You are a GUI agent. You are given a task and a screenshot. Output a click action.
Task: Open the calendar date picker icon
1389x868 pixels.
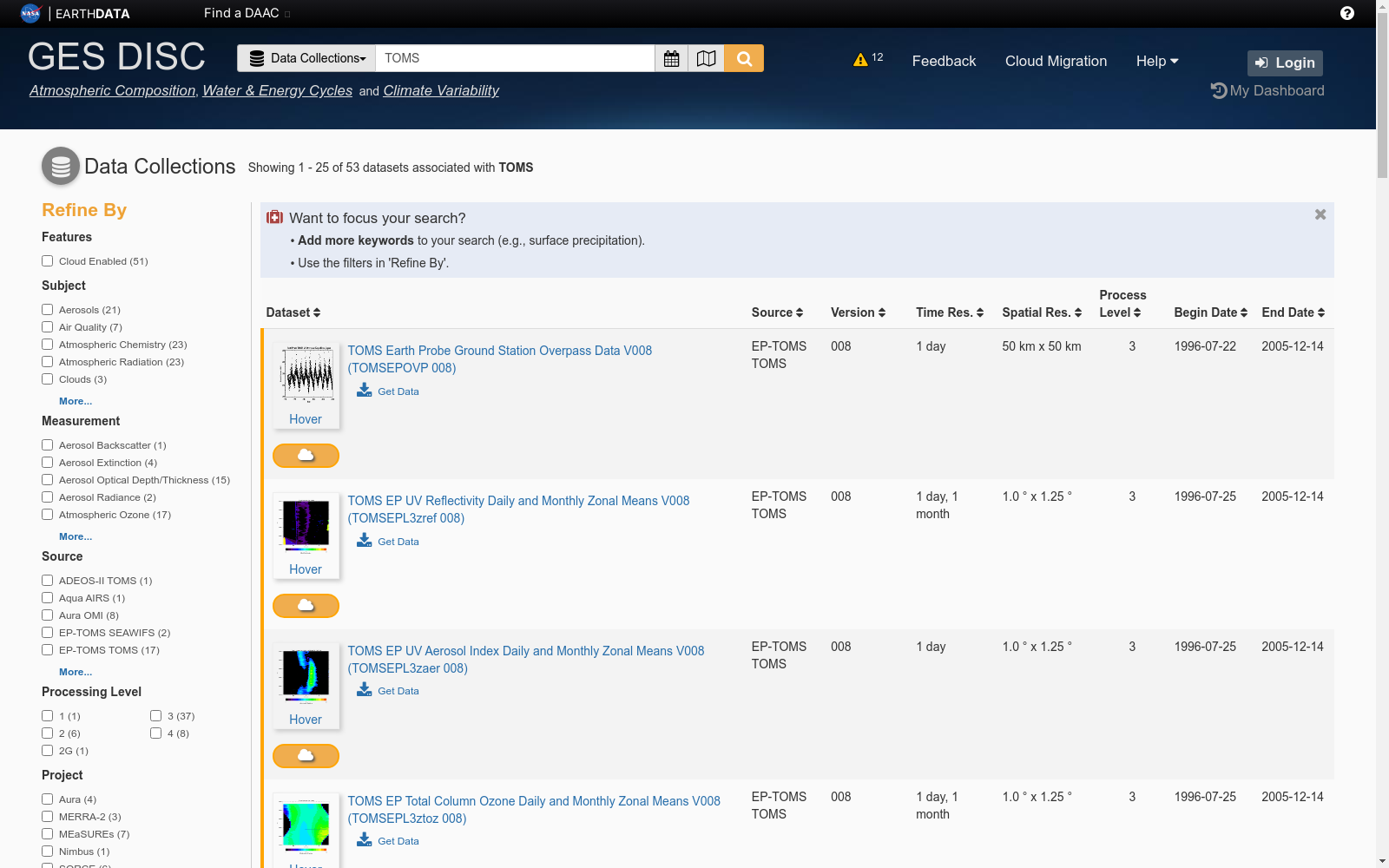click(x=671, y=58)
